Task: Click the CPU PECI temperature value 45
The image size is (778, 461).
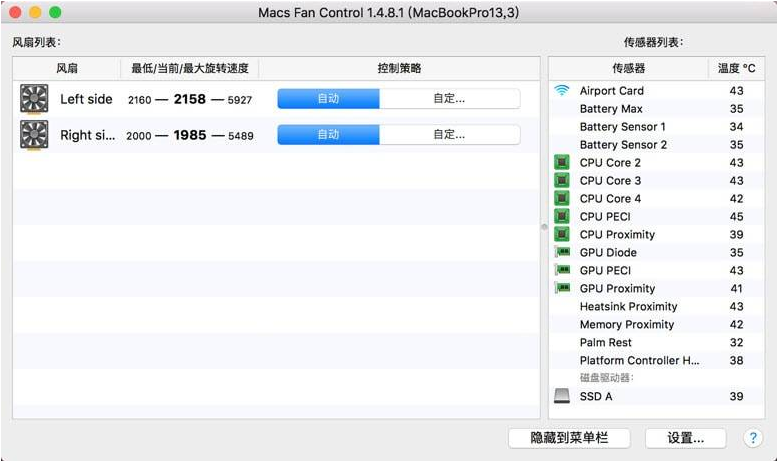Action: click(x=736, y=216)
